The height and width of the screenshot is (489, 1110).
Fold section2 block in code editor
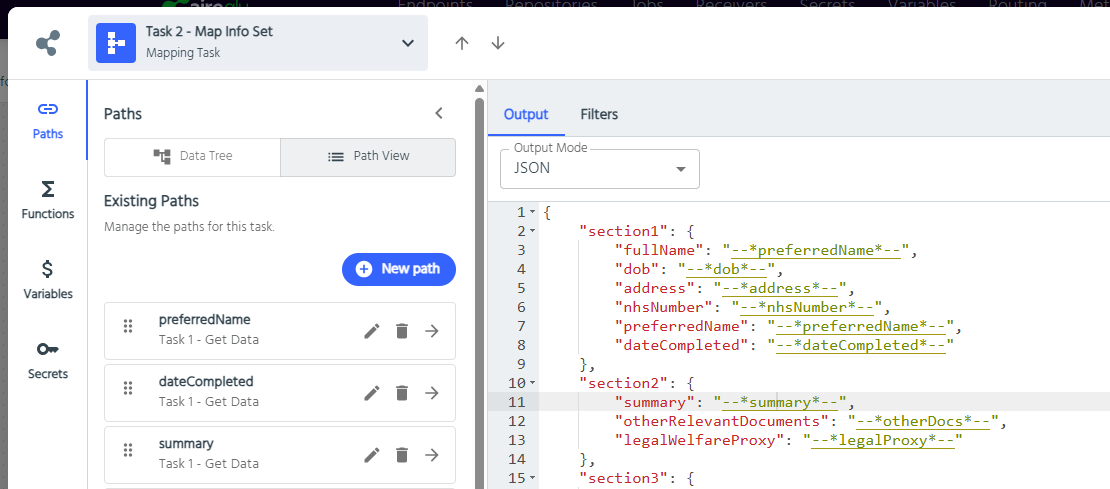pos(531,383)
